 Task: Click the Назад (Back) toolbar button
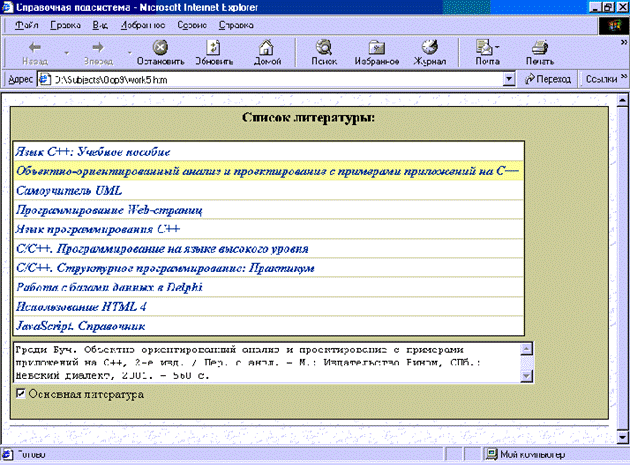[35, 51]
